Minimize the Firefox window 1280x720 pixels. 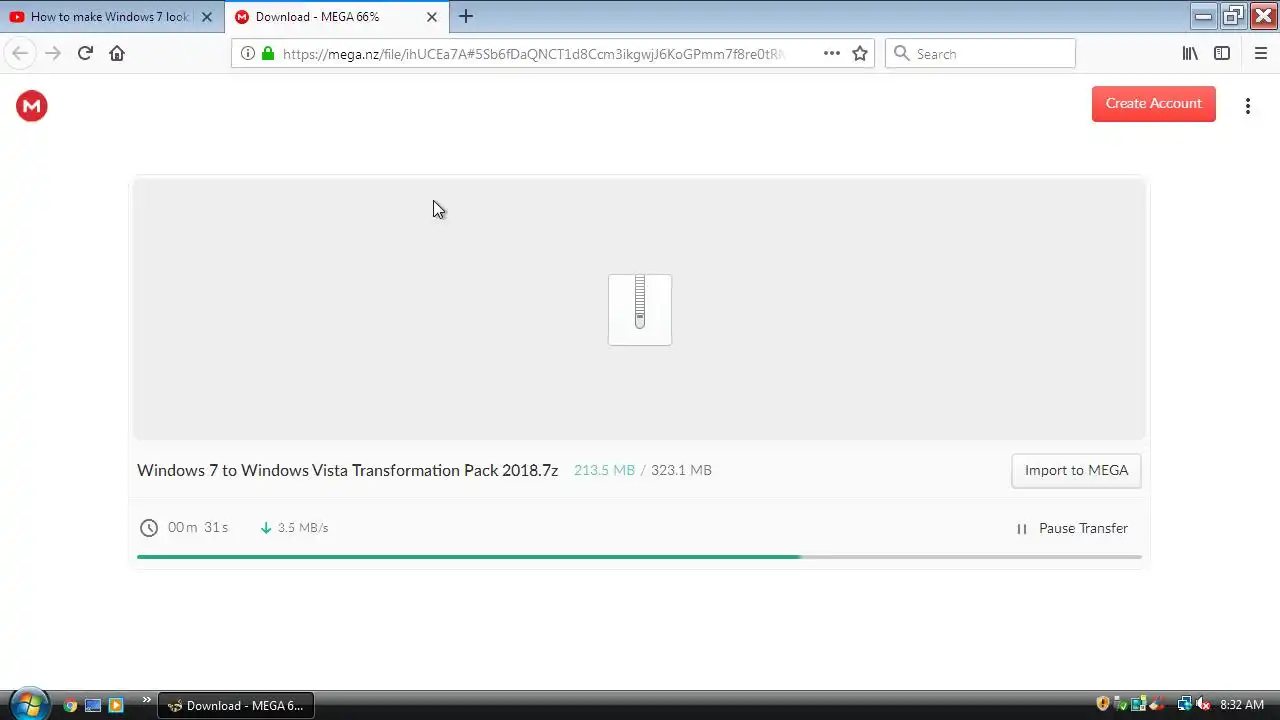pos(1204,15)
